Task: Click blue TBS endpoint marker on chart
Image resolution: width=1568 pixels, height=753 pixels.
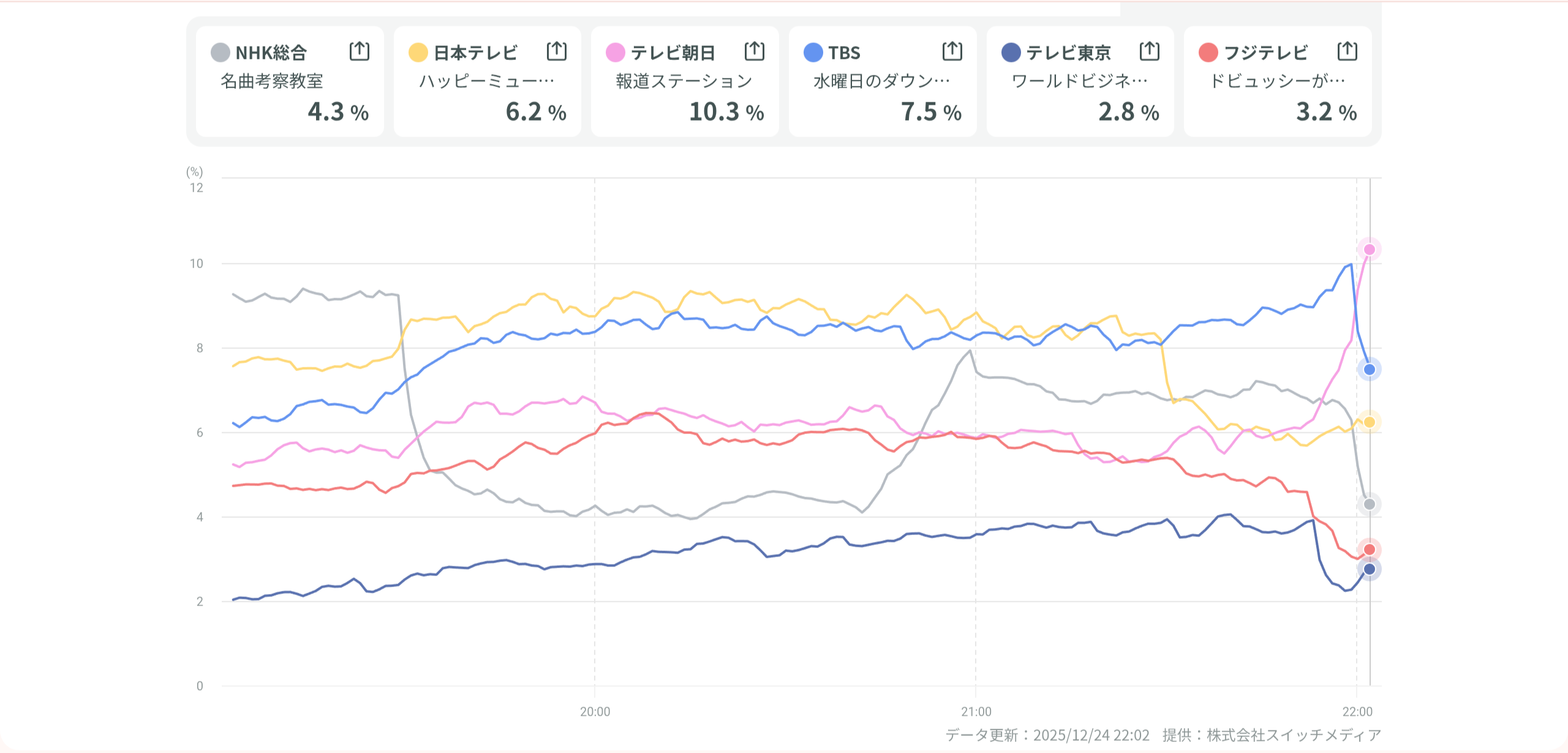Action: coord(1370,369)
